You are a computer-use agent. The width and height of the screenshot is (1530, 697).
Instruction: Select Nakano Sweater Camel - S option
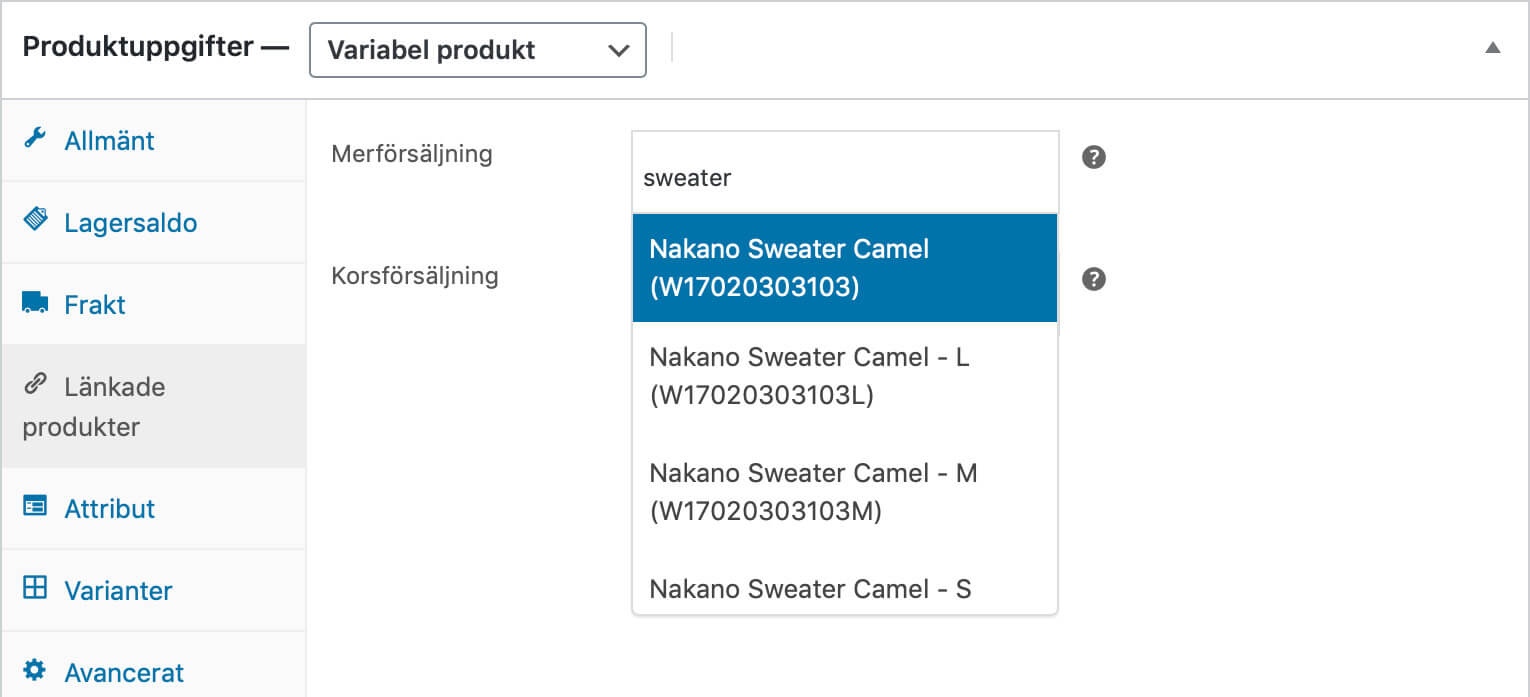844,590
